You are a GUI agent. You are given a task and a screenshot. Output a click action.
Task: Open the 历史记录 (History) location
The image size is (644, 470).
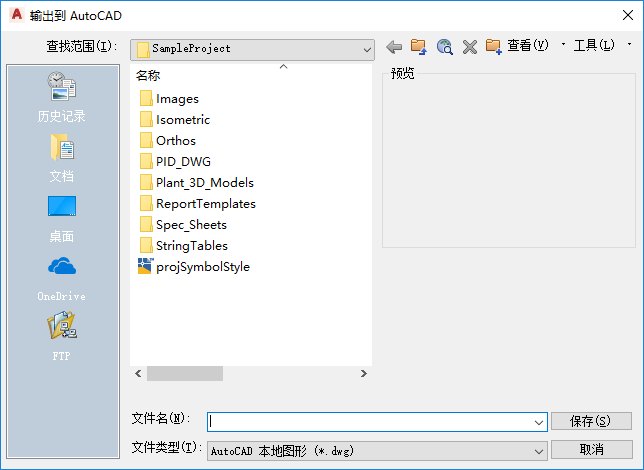pos(62,97)
